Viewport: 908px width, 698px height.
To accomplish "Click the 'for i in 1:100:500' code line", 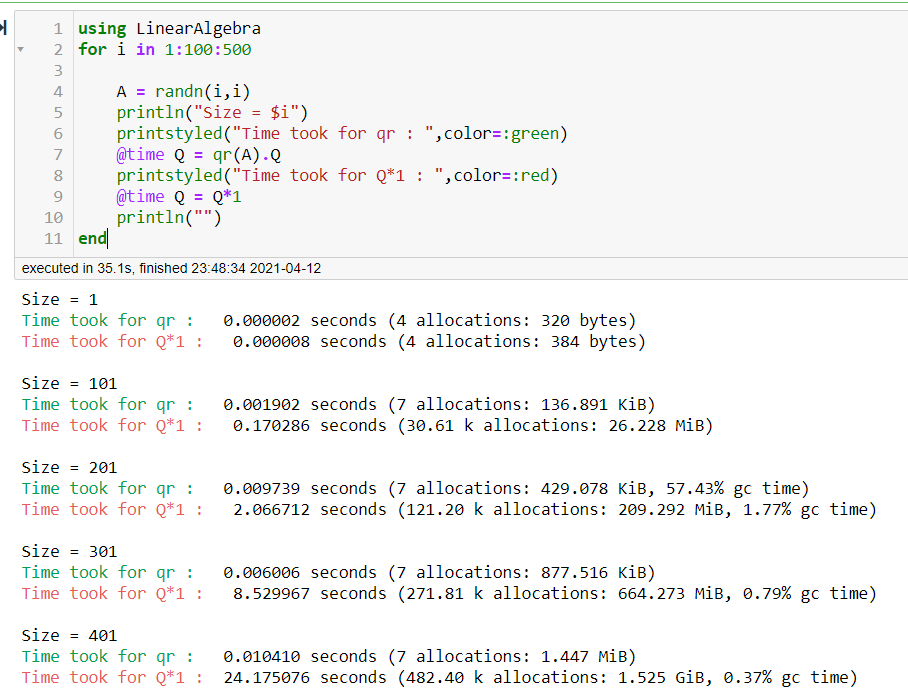I will coord(165,50).
